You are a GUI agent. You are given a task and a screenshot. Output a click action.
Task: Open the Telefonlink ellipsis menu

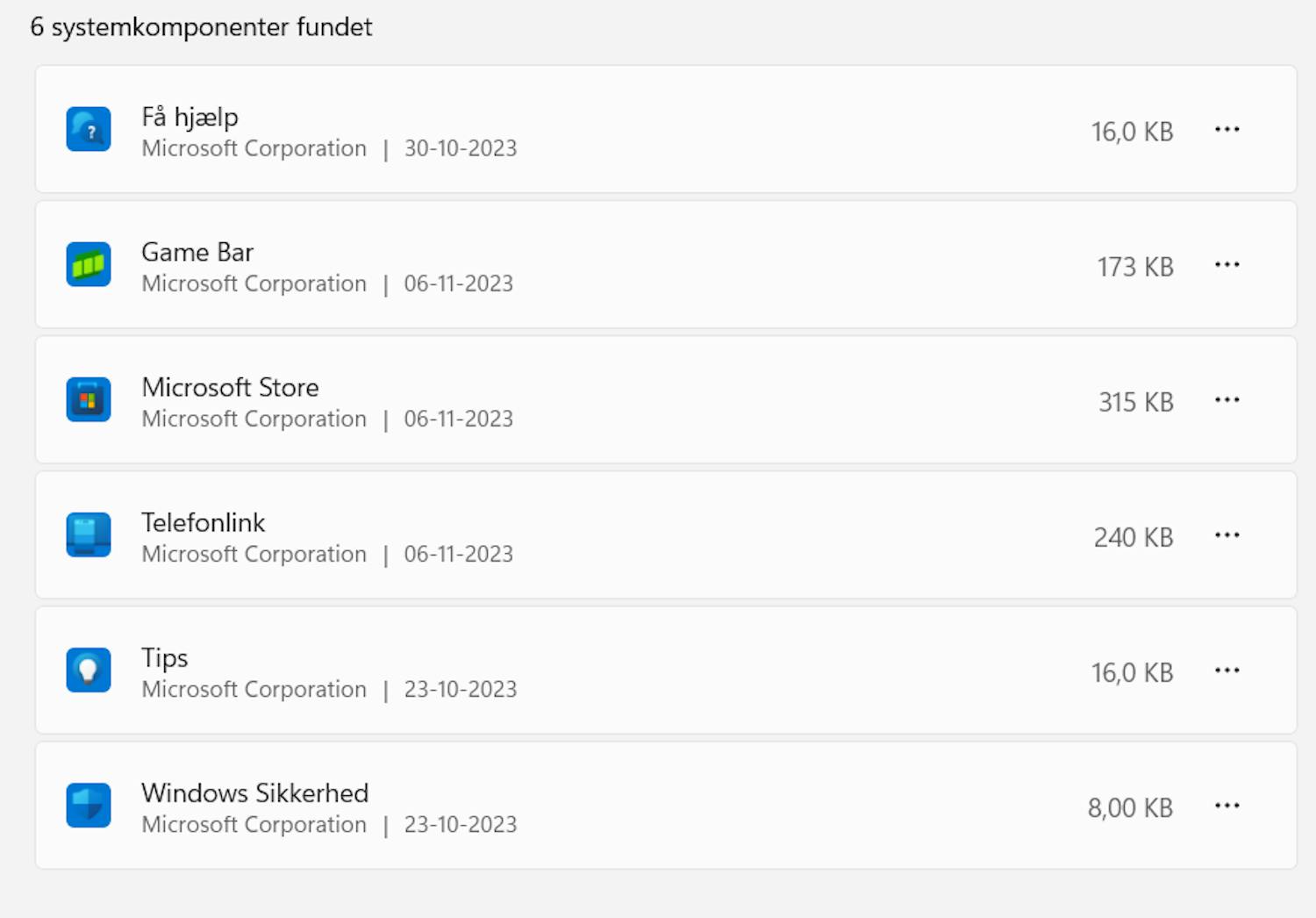1227,534
